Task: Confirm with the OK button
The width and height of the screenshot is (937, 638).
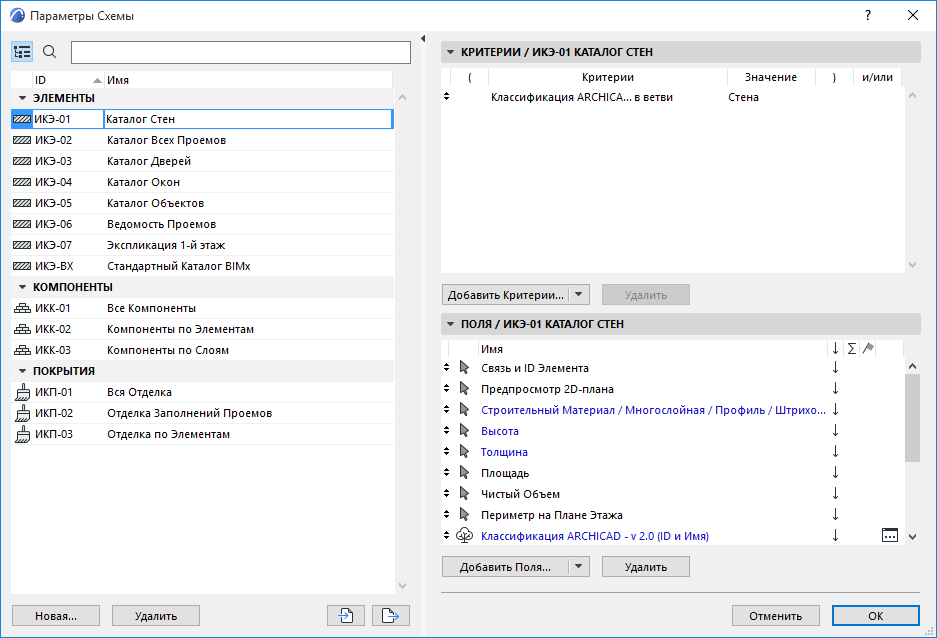Action: coord(875,615)
